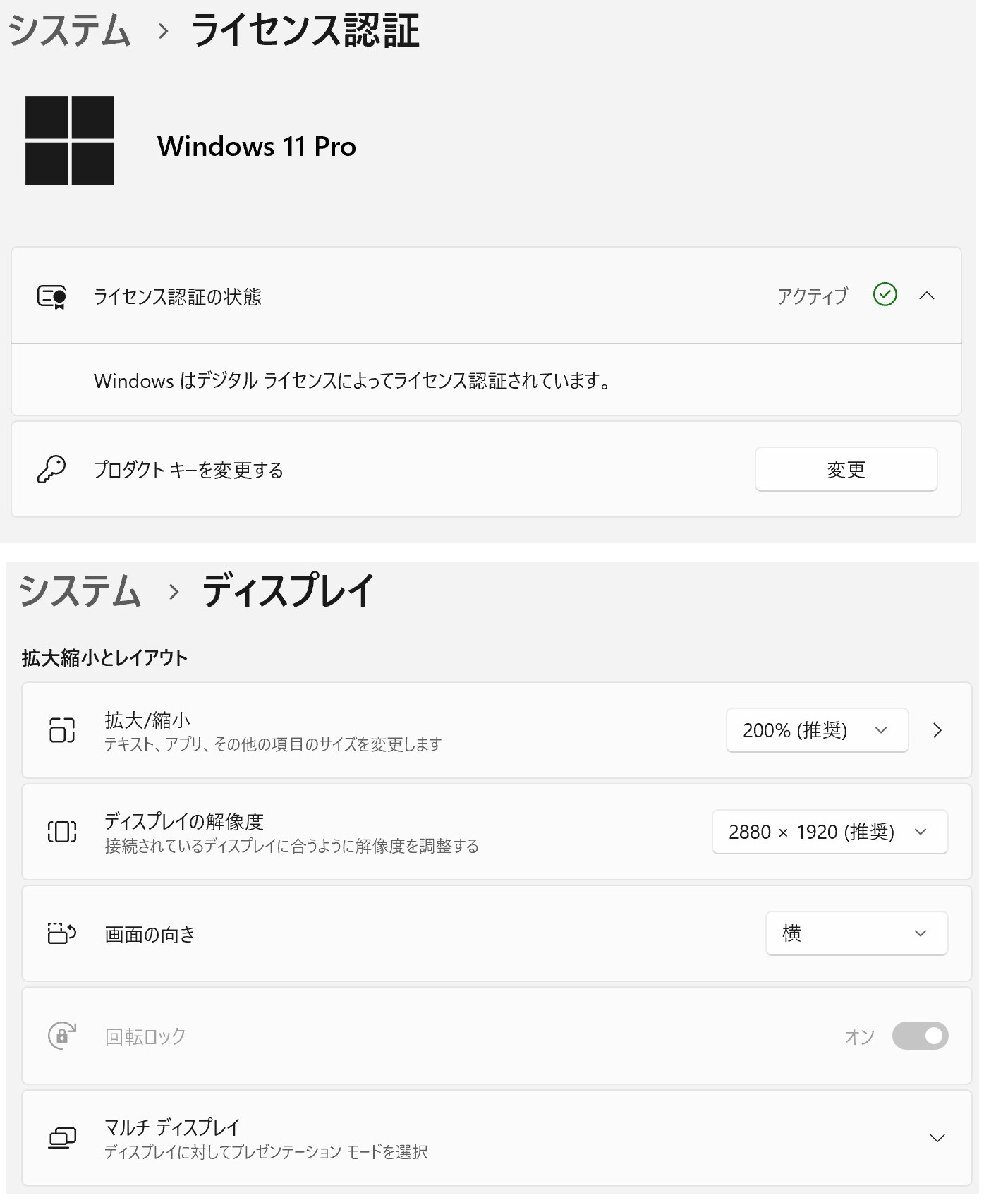Click the green active checkmark icon
This screenshot has width=984, height=1200.
[885, 295]
